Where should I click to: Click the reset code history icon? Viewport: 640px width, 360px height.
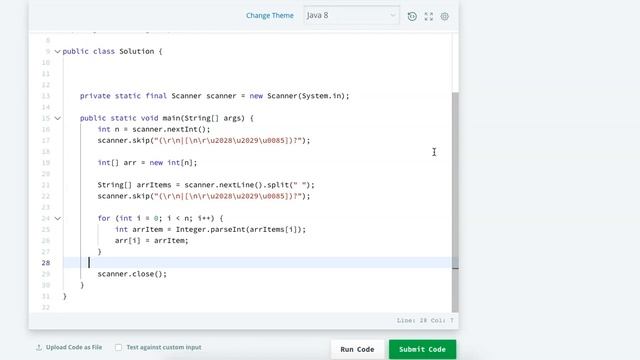pos(412,16)
